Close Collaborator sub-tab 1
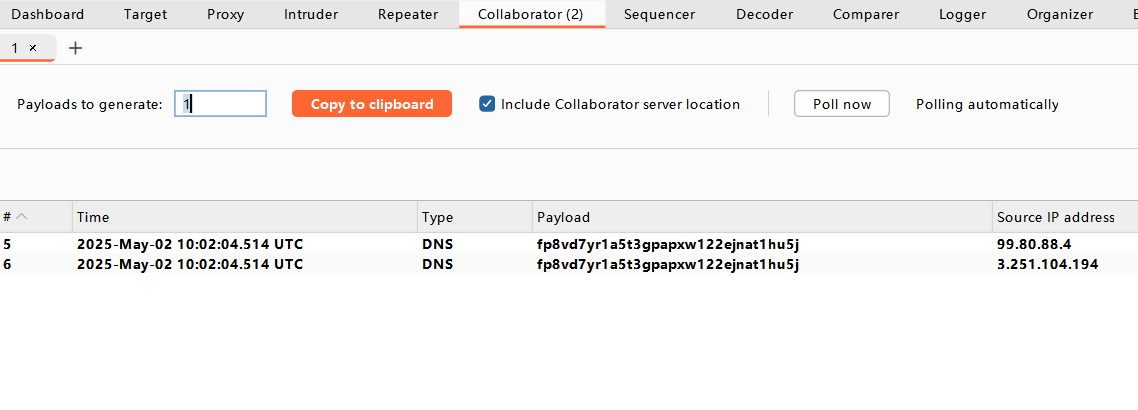1138x410 pixels. point(33,48)
